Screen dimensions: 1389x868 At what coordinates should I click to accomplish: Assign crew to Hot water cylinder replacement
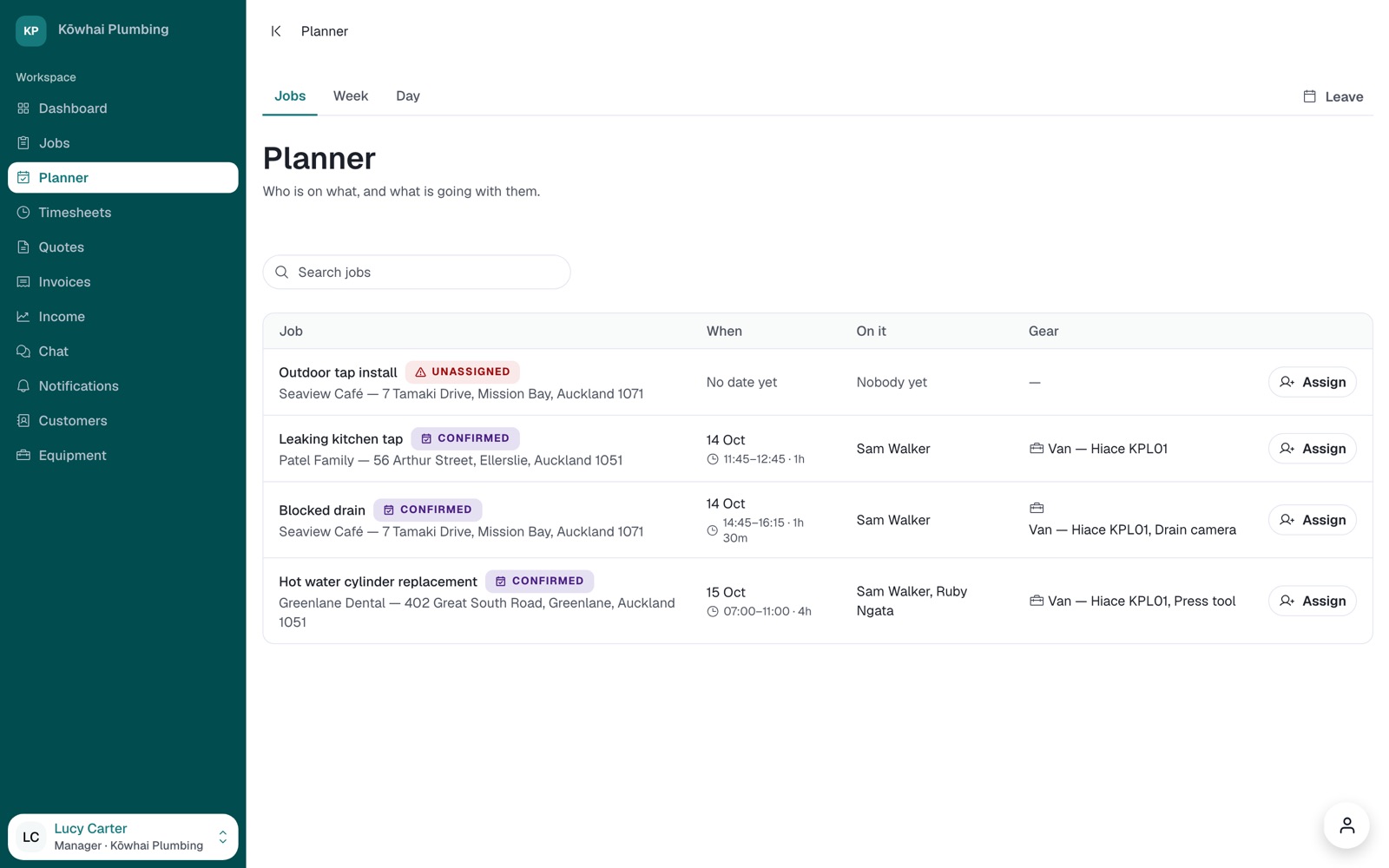click(x=1312, y=601)
